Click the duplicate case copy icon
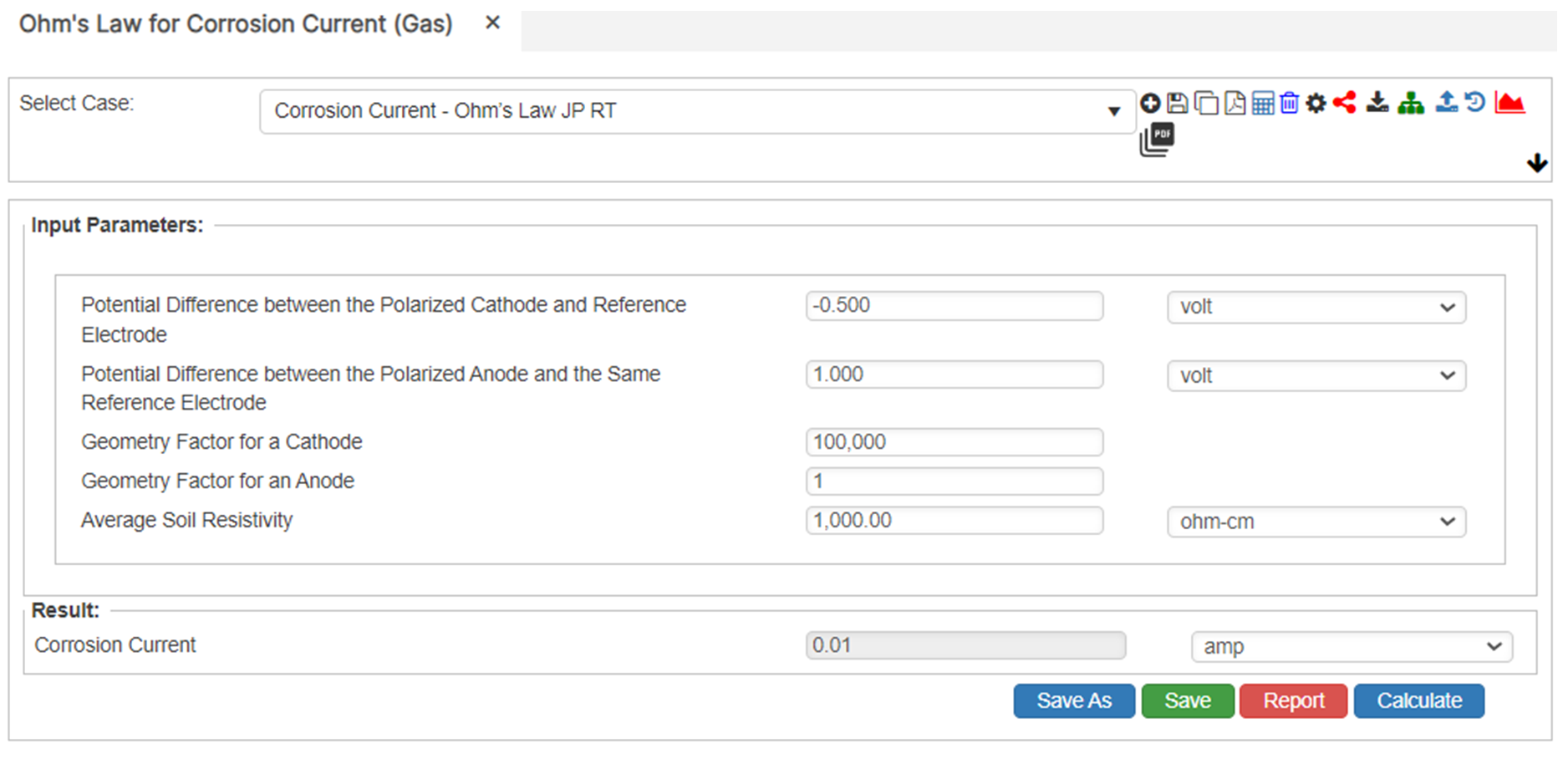Screen dimensions: 1568x759 coord(1206,104)
